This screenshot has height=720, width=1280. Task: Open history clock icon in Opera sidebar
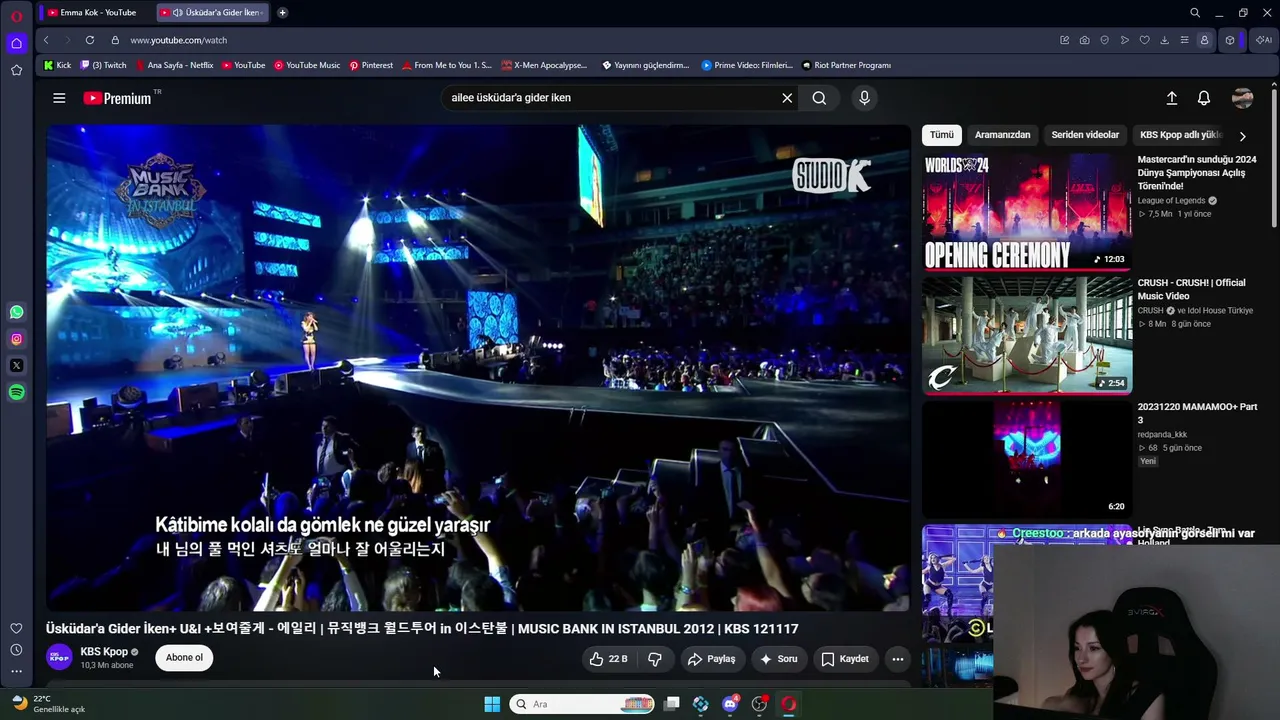tap(16, 650)
